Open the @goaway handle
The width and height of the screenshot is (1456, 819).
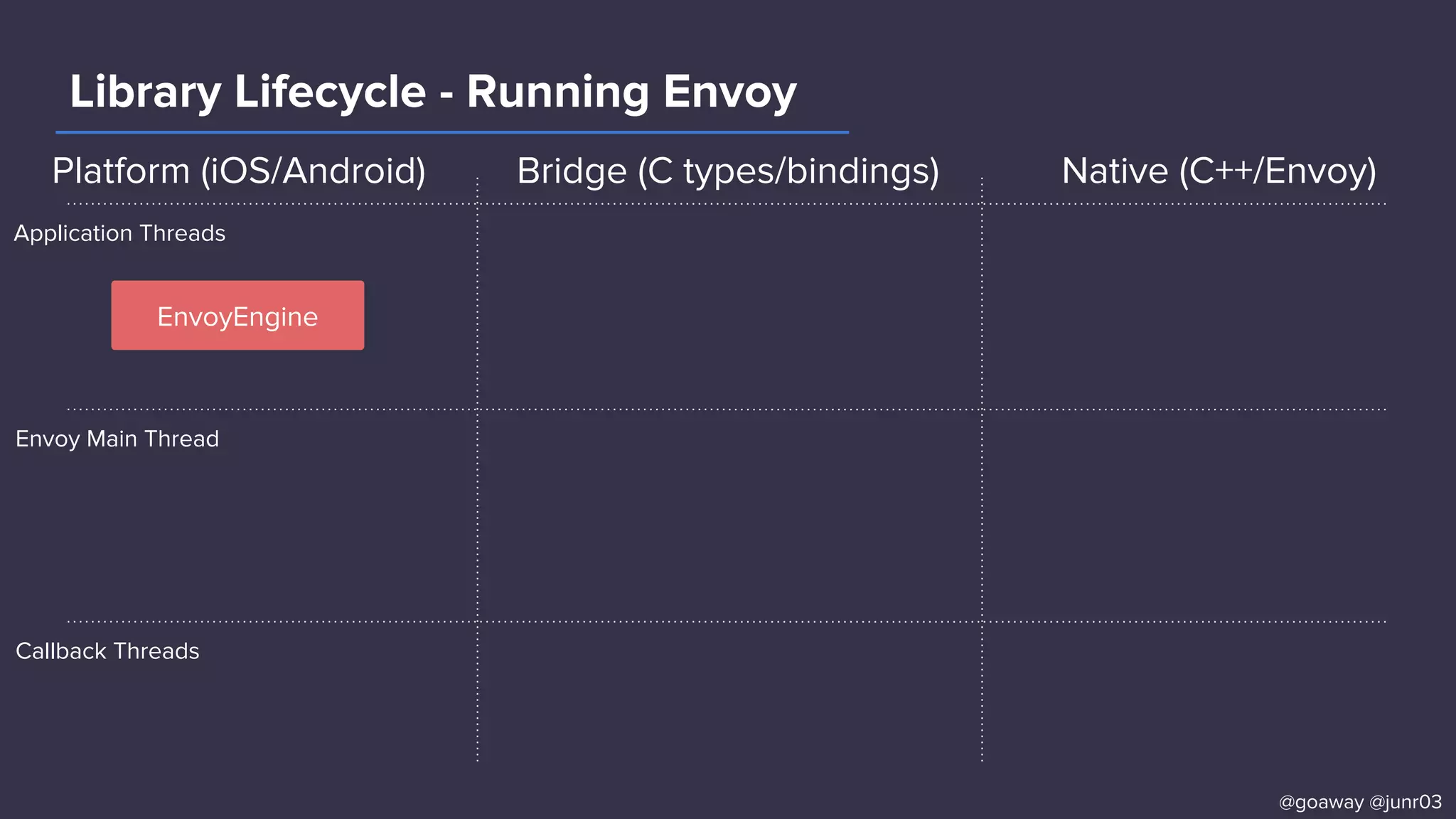(1320, 802)
